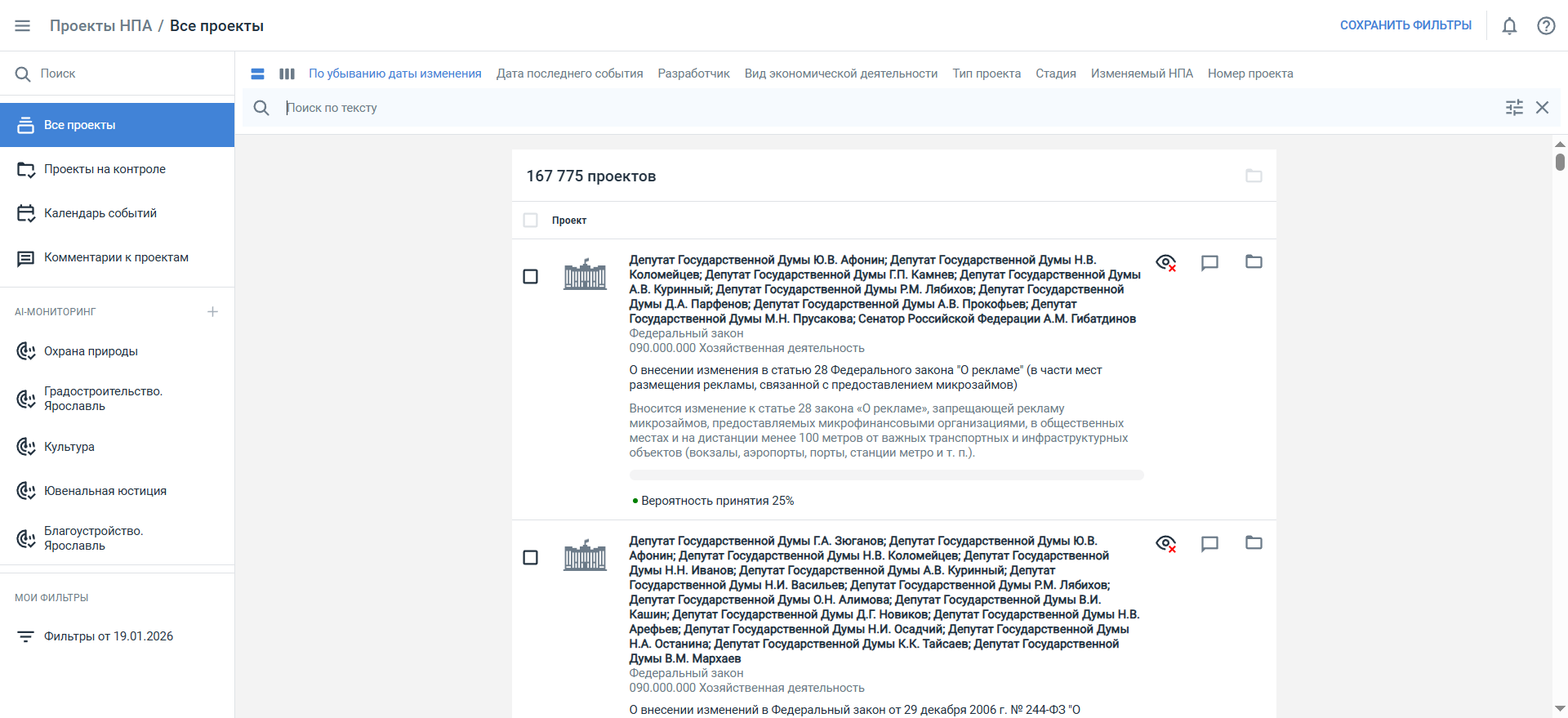Add the Зюганов project to a folder

coord(1254,542)
